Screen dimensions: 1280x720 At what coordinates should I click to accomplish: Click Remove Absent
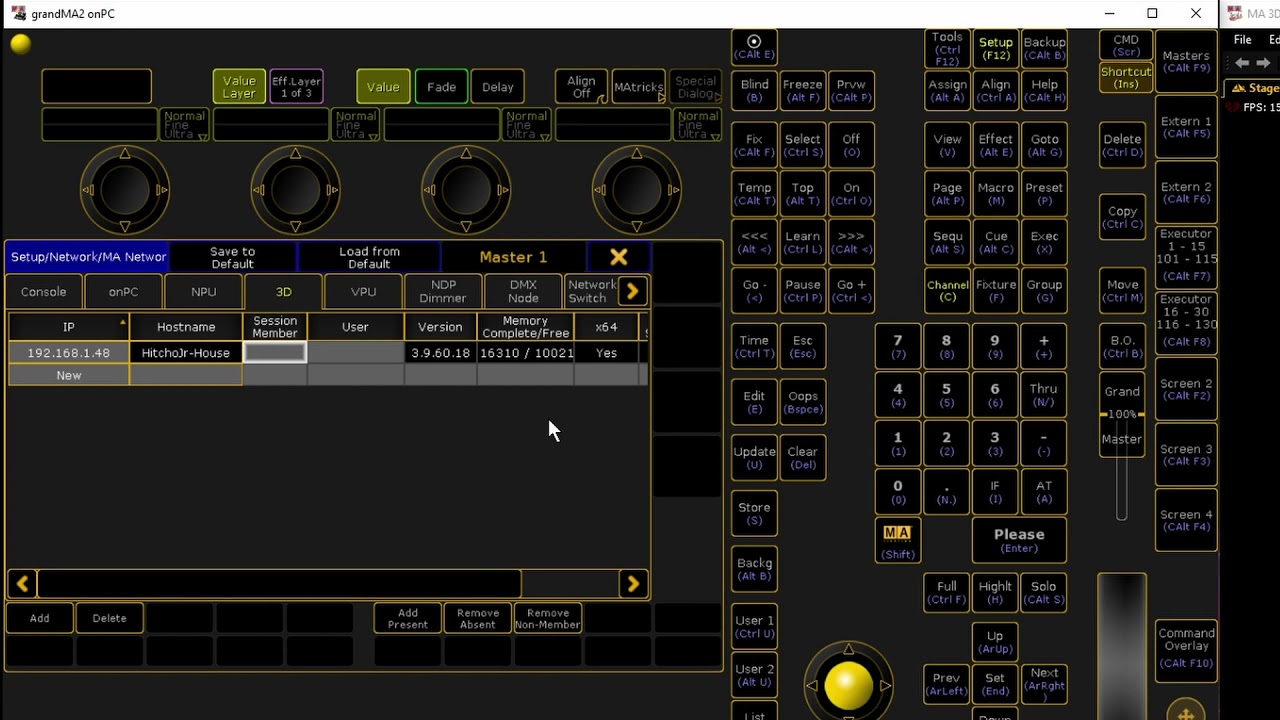coord(477,619)
